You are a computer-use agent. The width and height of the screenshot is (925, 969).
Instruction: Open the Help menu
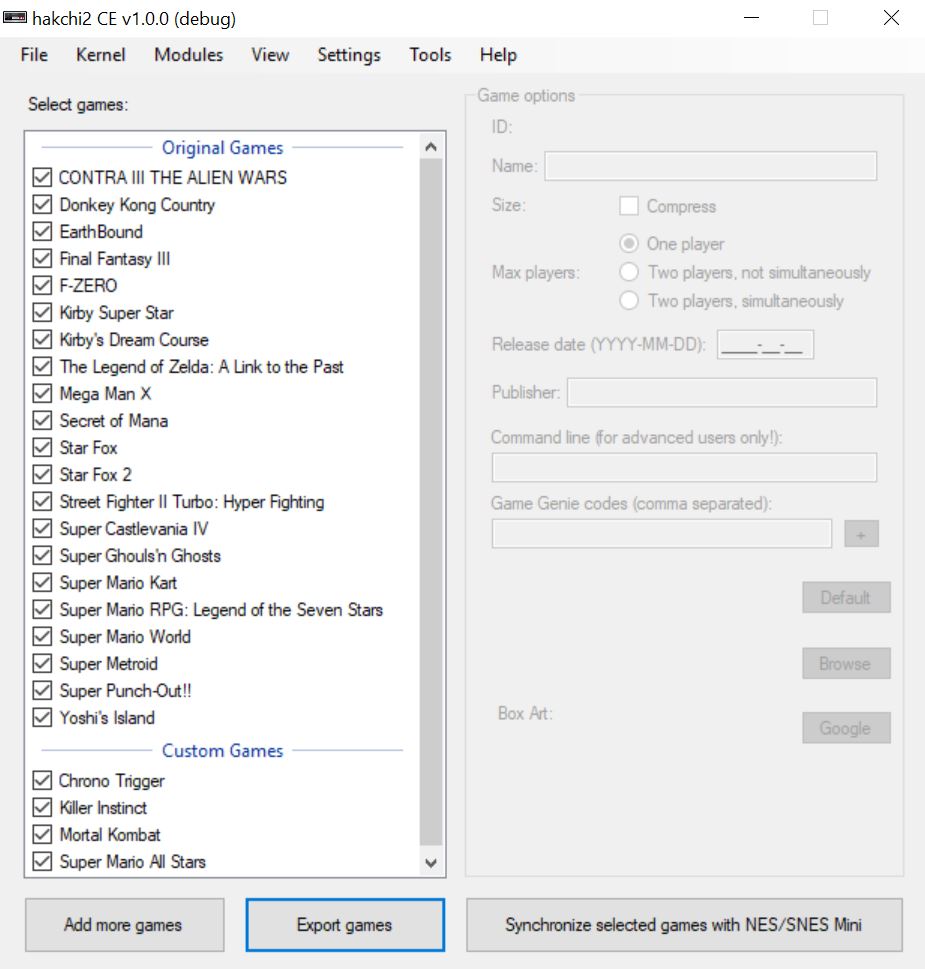pos(498,55)
